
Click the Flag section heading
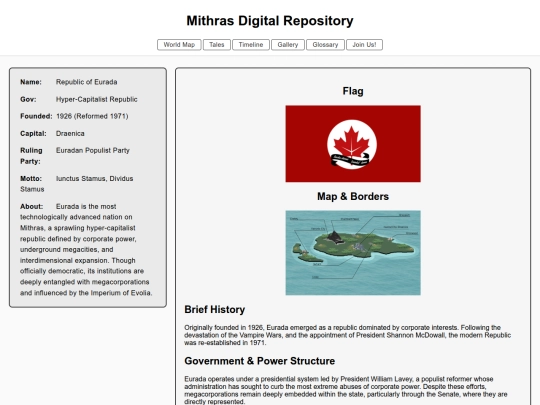pos(353,91)
